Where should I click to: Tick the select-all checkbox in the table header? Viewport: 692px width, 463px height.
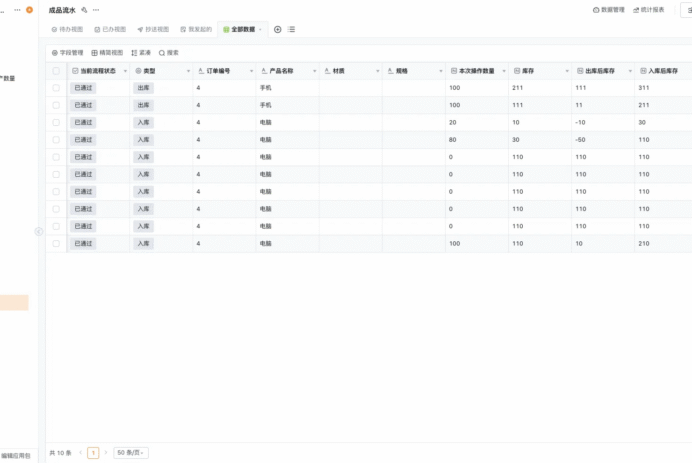click(56, 71)
